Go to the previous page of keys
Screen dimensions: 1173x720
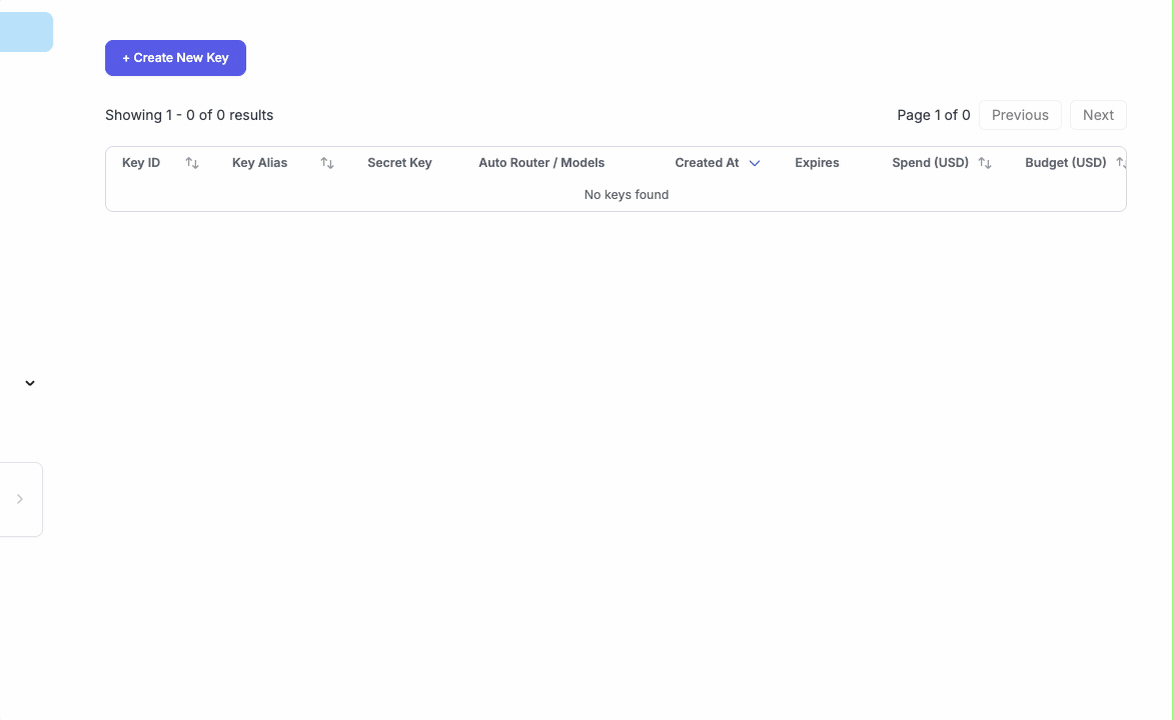(1019, 114)
